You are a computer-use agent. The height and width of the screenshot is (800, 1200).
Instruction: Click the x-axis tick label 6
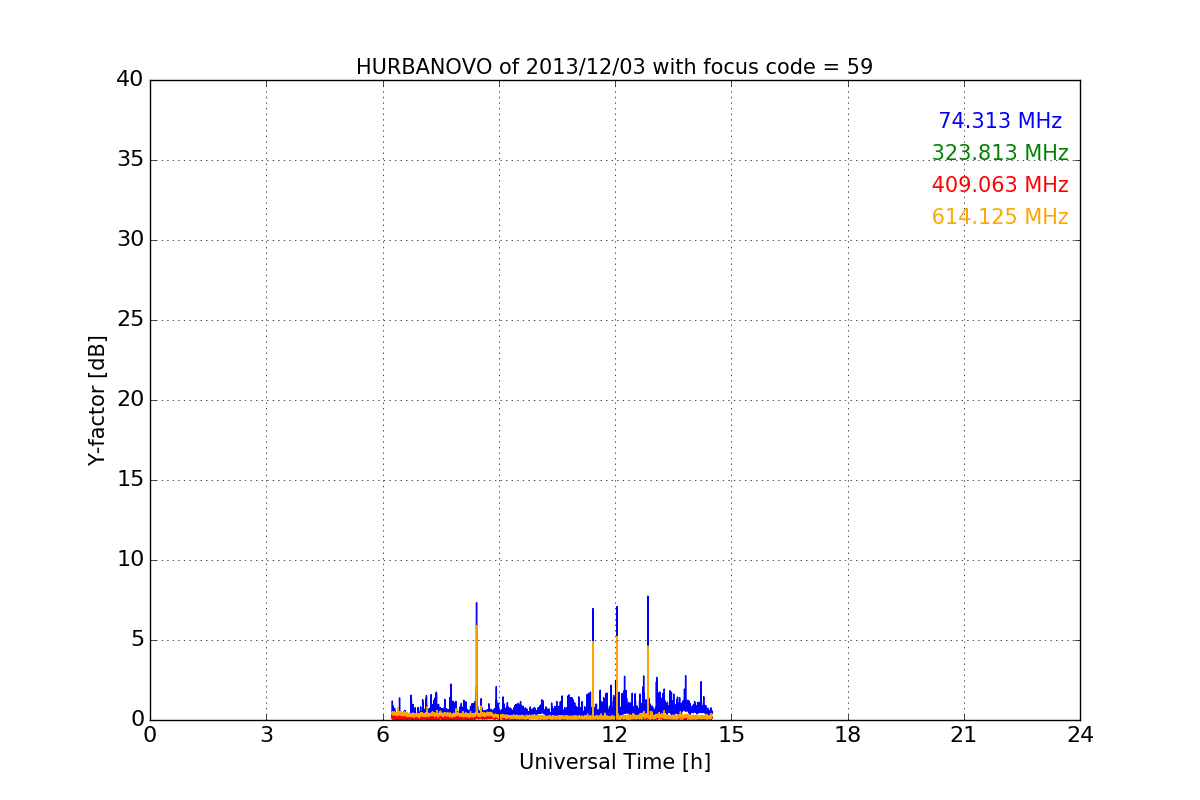click(x=382, y=735)
